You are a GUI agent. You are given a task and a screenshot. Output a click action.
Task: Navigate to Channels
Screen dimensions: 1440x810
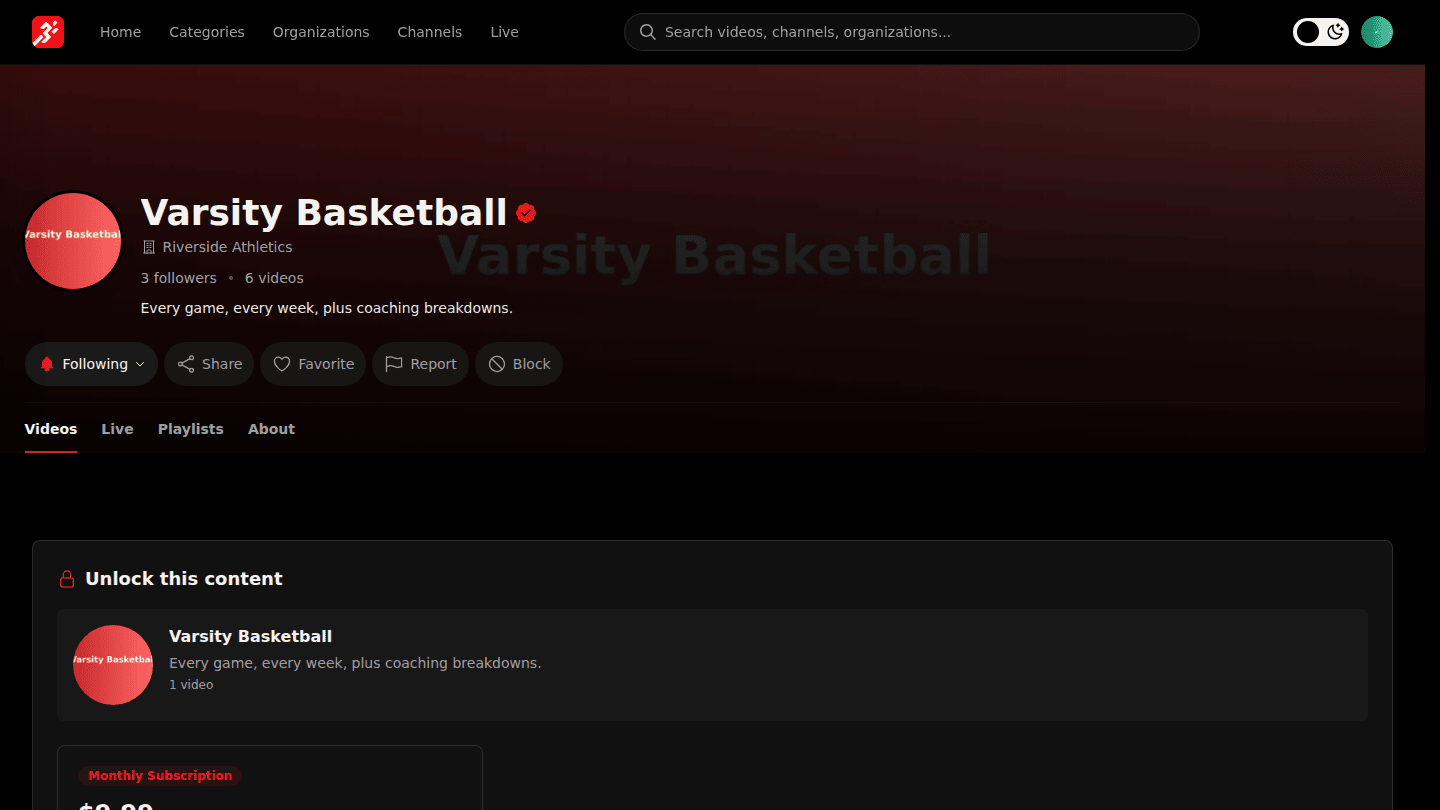click(430, 32)
